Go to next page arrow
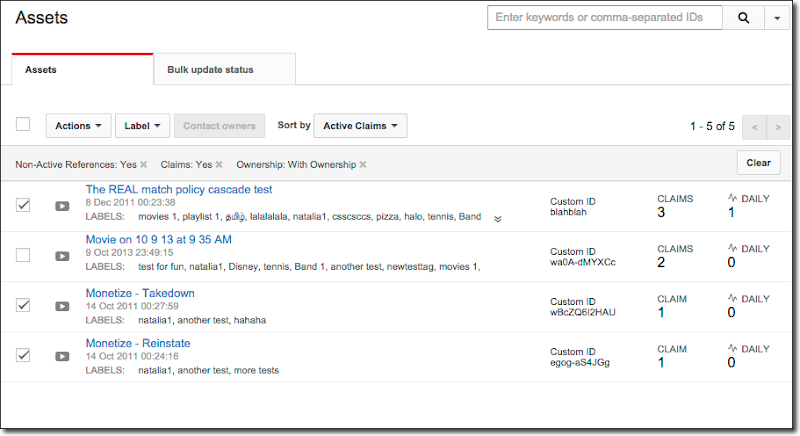 pos(777,127)
